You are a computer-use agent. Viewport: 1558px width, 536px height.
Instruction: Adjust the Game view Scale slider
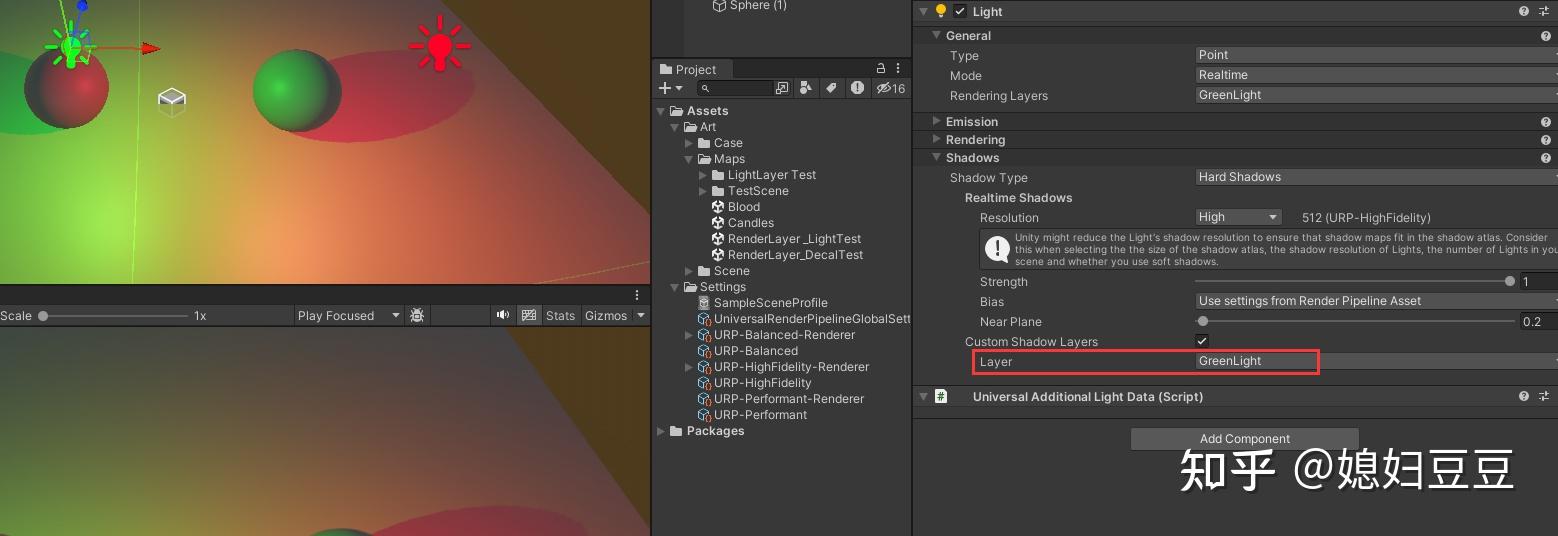(114, 316)
